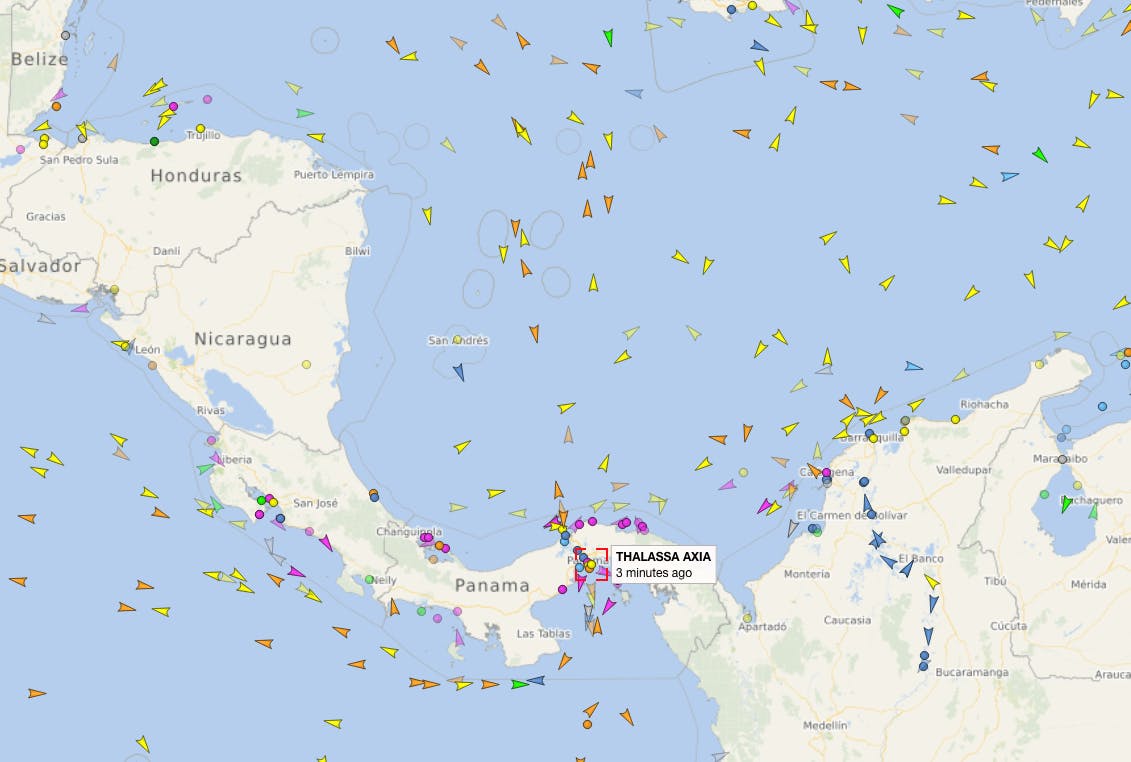Image resolution: width=1131 pixels, height=762 pixels.
Task: Click the yellow circle marker beside Riohacha coast
Action: [955, 419]
